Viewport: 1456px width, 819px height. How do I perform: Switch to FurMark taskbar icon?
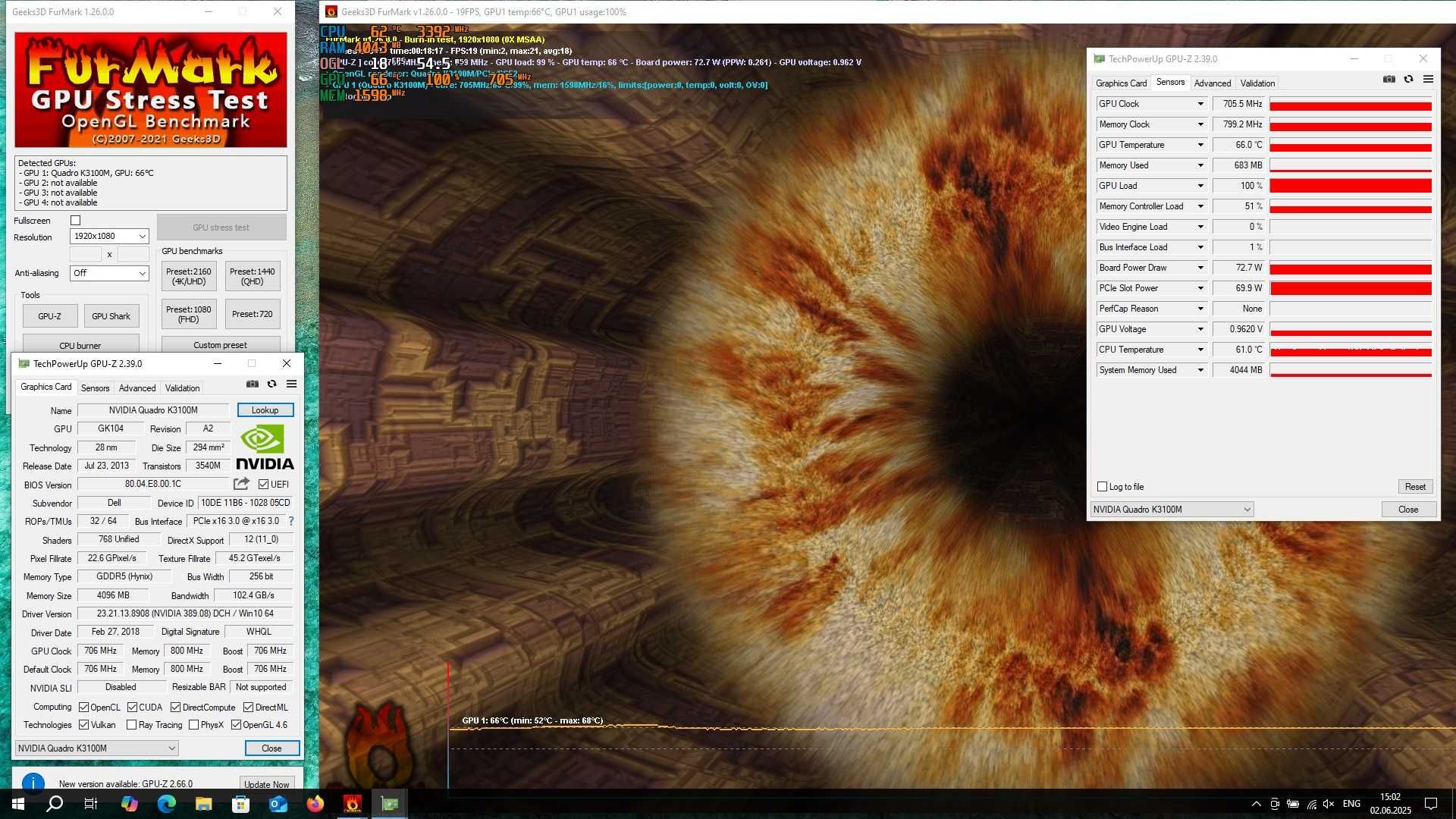coord(352,804)
